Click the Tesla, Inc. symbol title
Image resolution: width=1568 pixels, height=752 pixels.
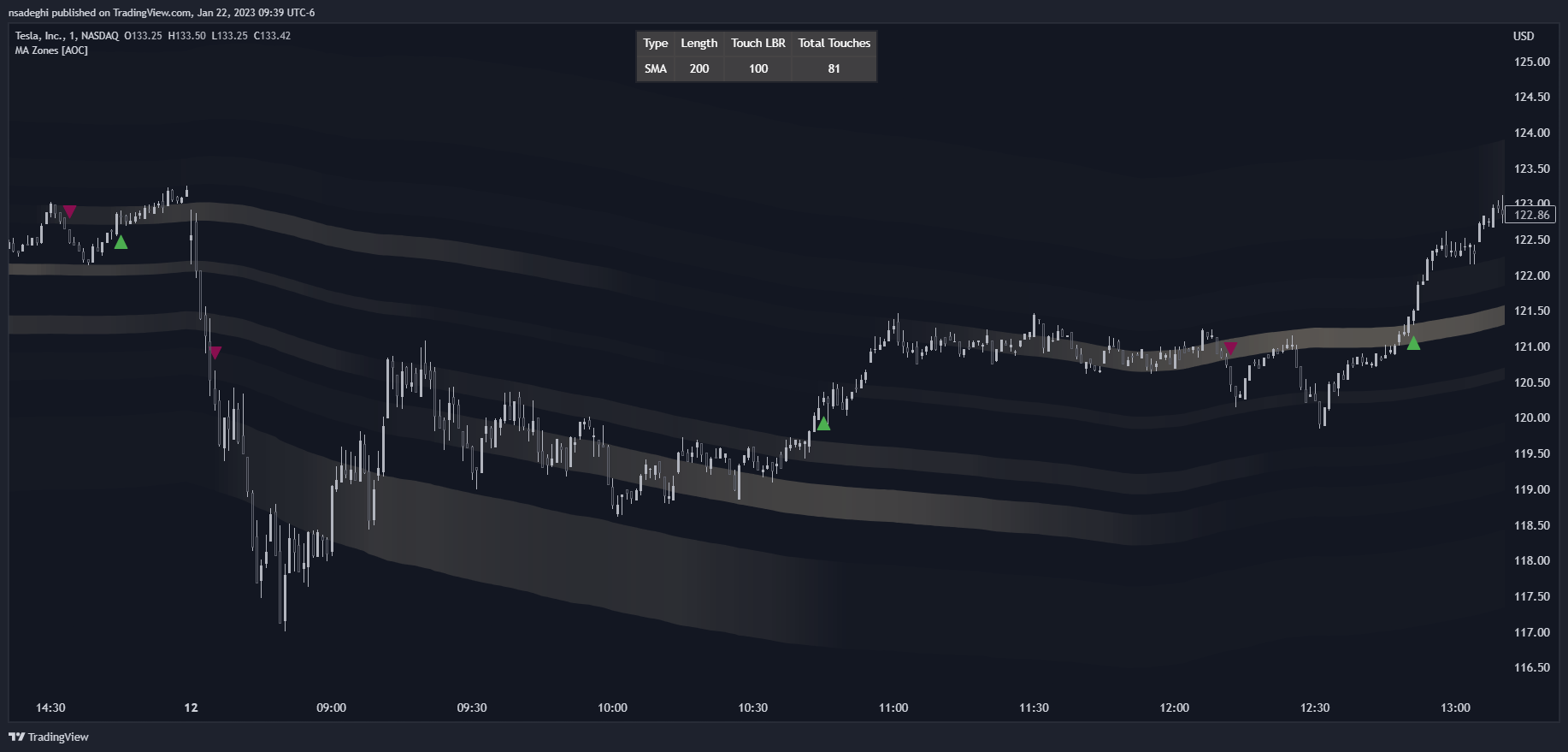[39, 36]
